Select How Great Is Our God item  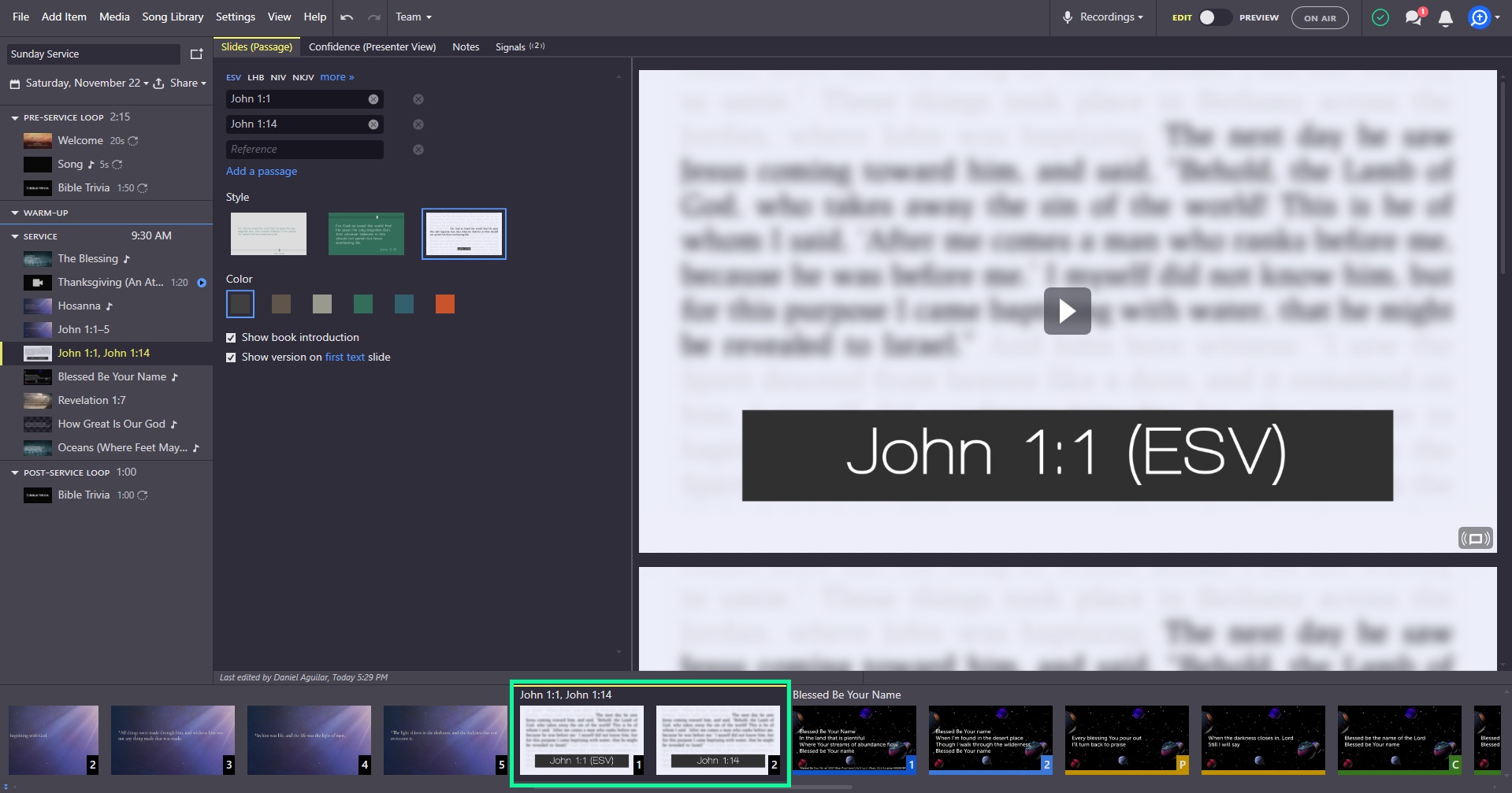[x=106, y=424]
